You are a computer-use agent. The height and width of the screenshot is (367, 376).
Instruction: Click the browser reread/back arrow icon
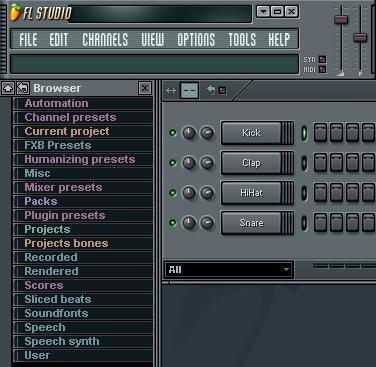click(x=23, y=88)
